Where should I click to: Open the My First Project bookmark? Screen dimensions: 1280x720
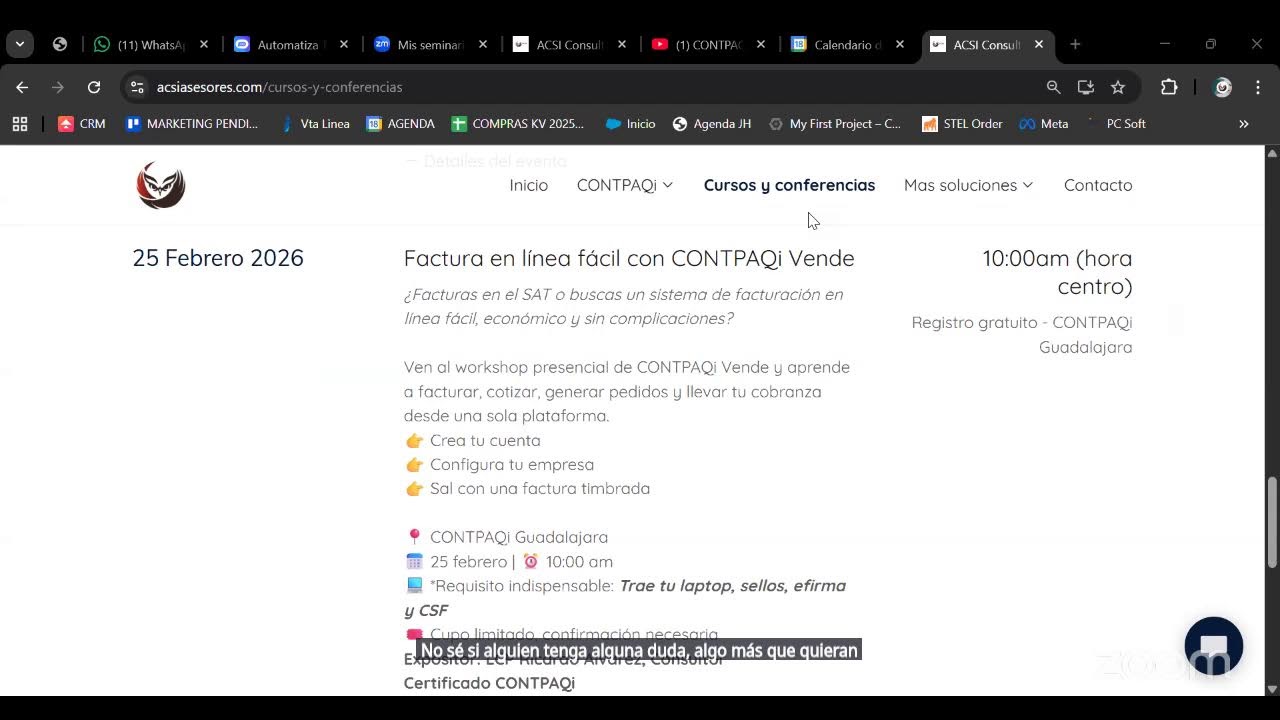click(x=834, y=124)
